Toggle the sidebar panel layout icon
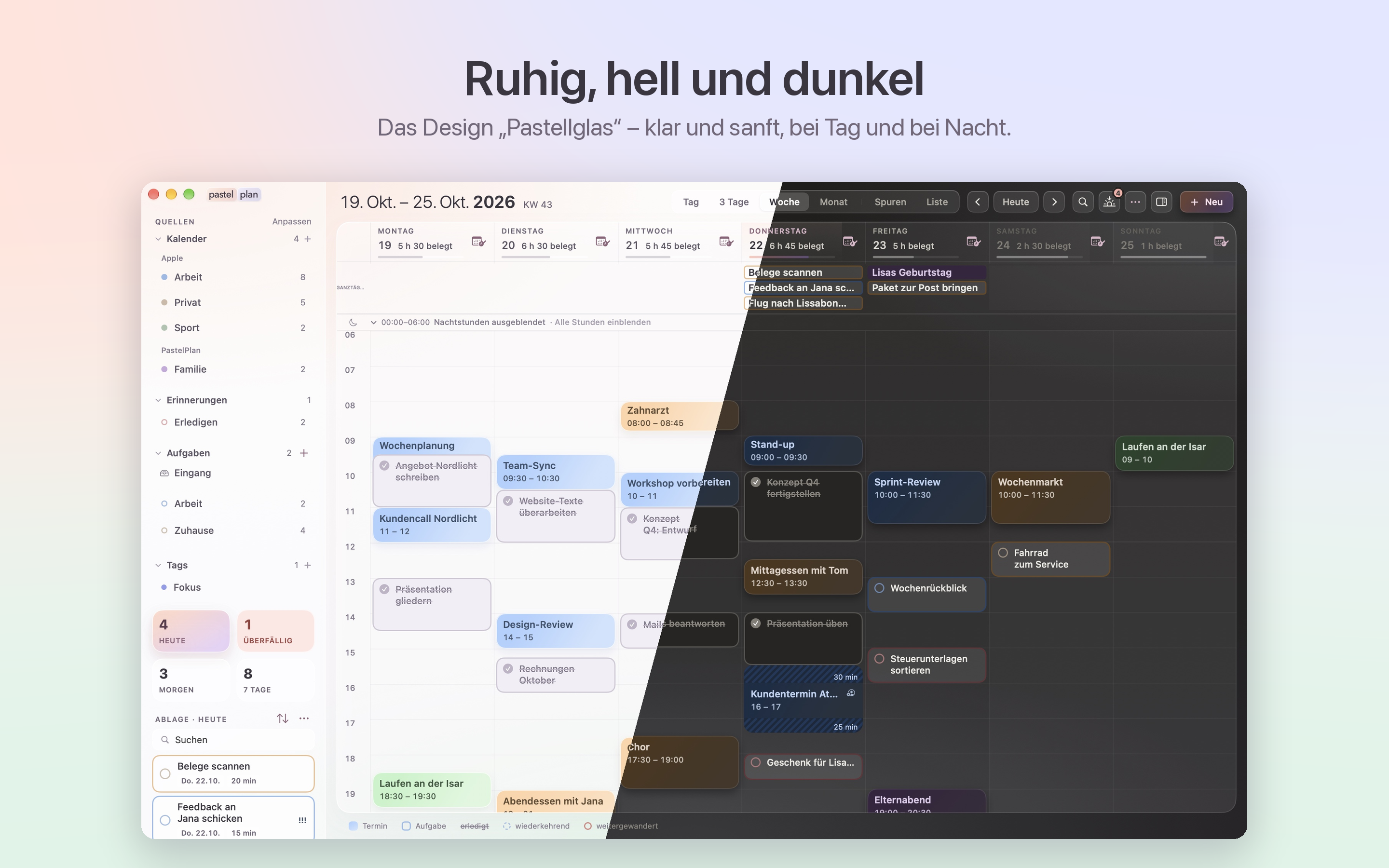This screenshot has height=868, width=1389. pos(1161,202)
